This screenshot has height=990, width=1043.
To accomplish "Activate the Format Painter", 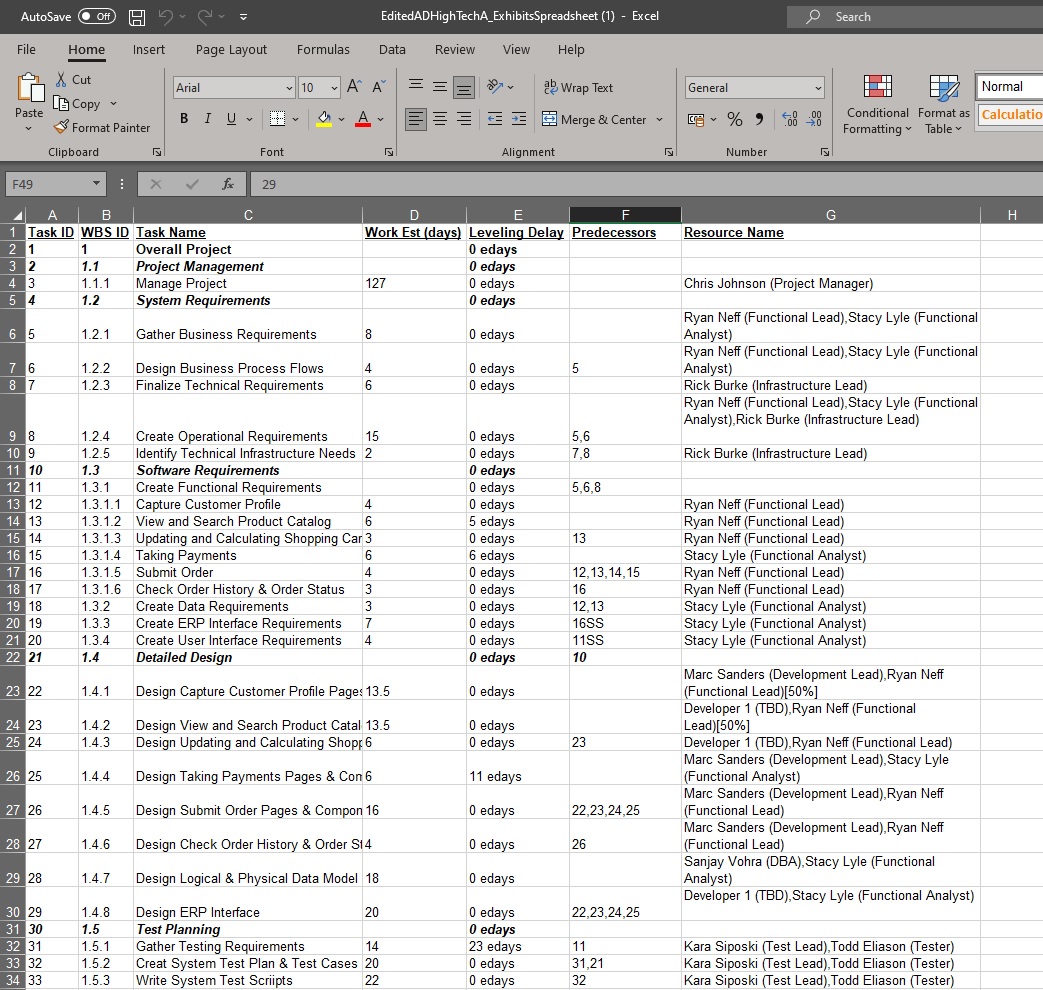I will click(103, 127).
